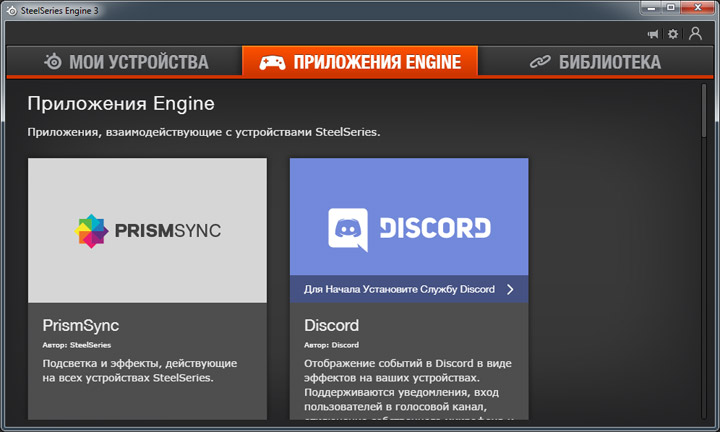Switch to the МОИ УСТРОЙСТВА tab
This screenshot has height=432, width=720.
(x=124, y=62)
